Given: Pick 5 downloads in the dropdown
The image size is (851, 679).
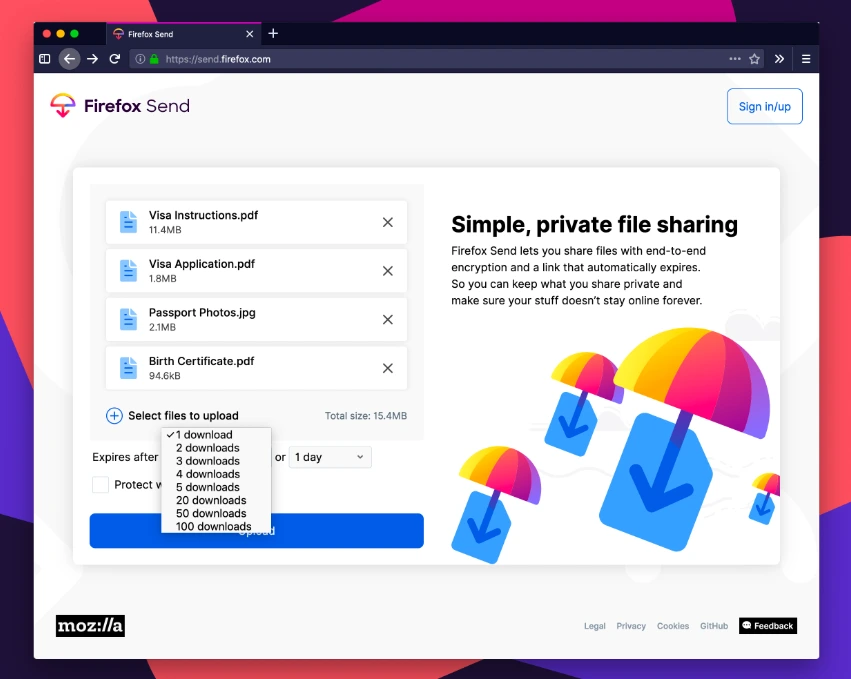Looking at the screenshot, I should pos(216,487).
